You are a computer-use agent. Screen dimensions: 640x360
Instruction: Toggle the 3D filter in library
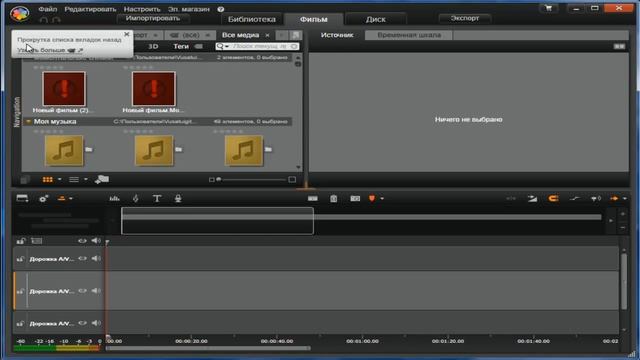153,47
